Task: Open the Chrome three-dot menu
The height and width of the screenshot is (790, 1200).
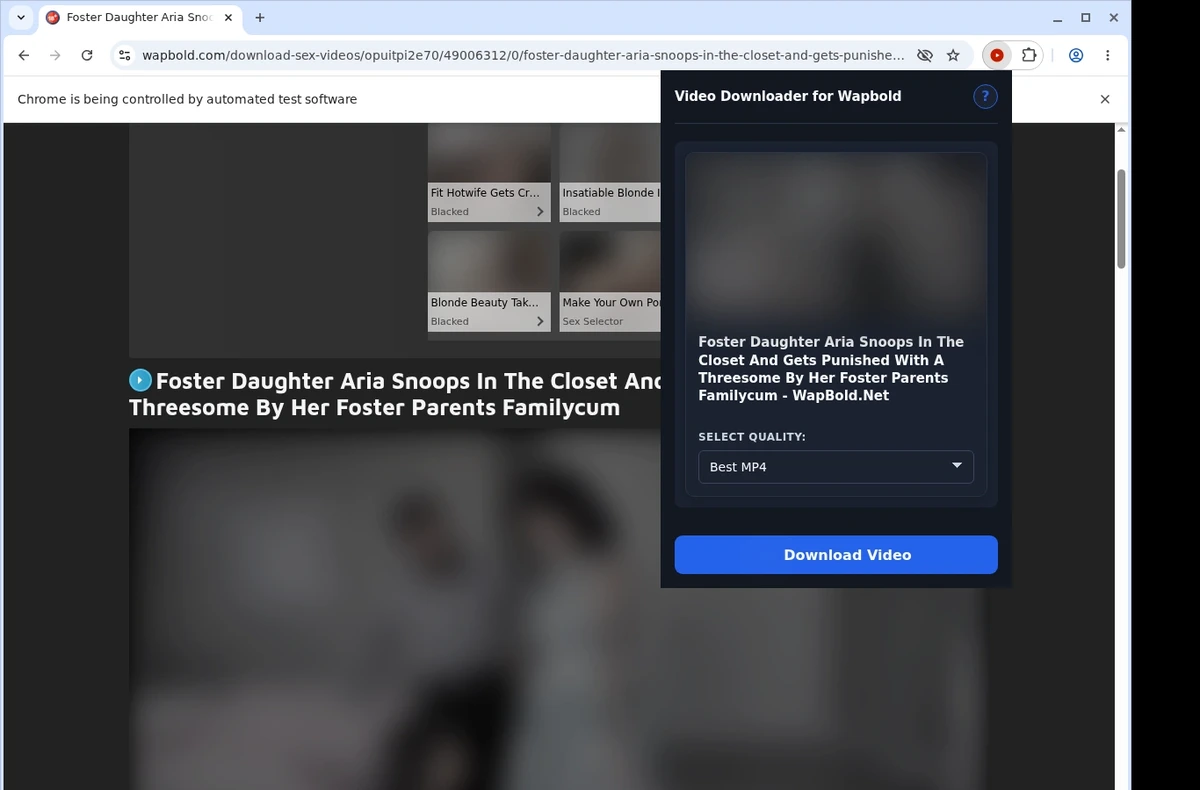Action: [1108, 56]
